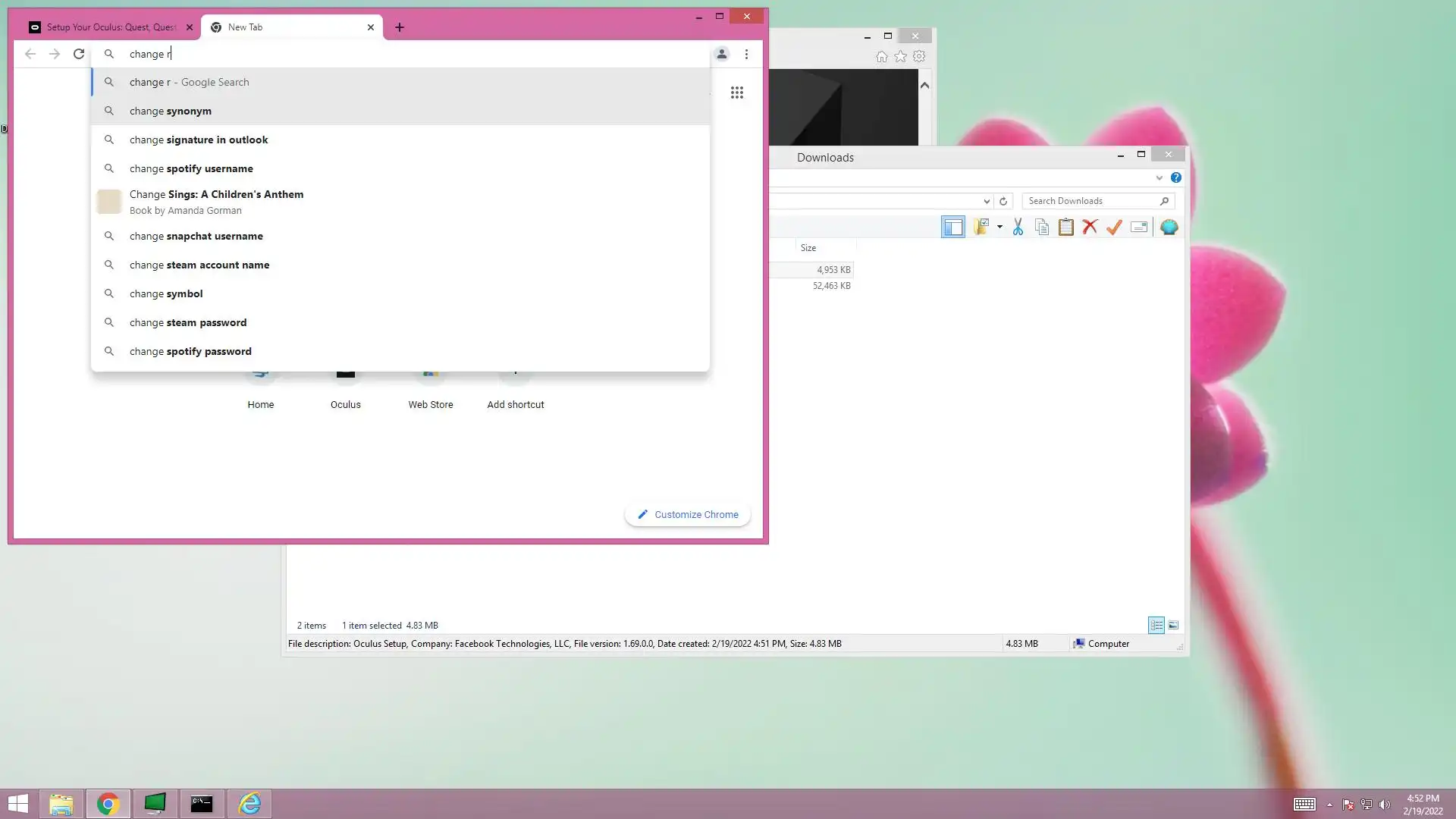Image resolution: width=1456 pixels, height=819 pixels.
Task: Open Chrome's three-dot menu
Action: click(746, 54)
